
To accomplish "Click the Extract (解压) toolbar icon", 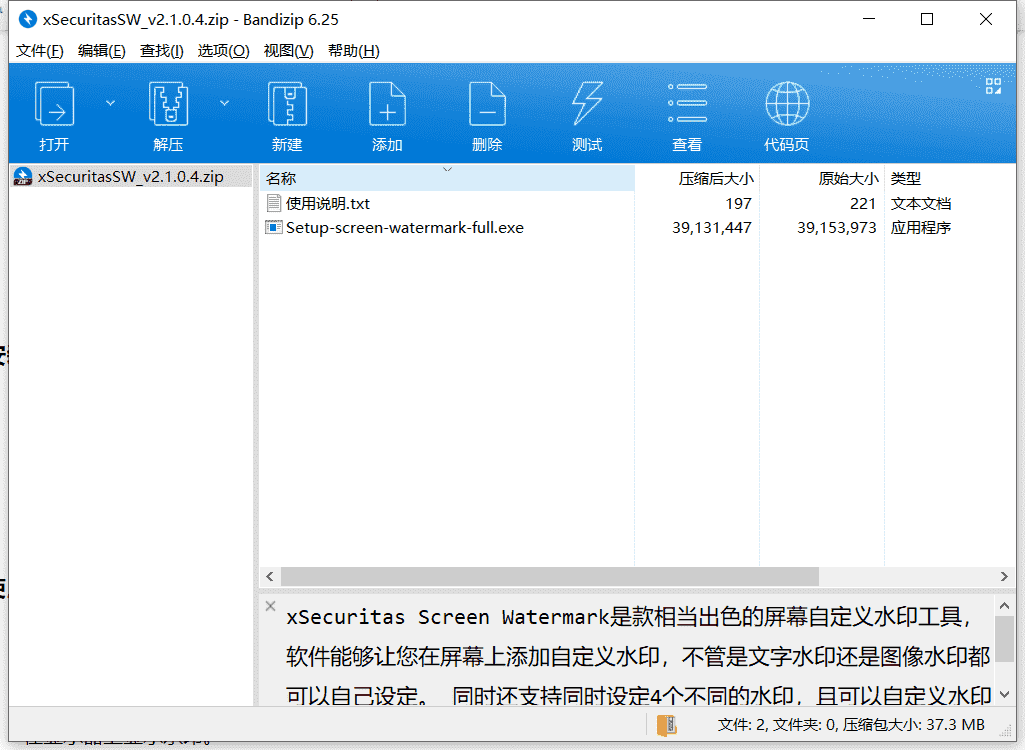I will 169,104.
